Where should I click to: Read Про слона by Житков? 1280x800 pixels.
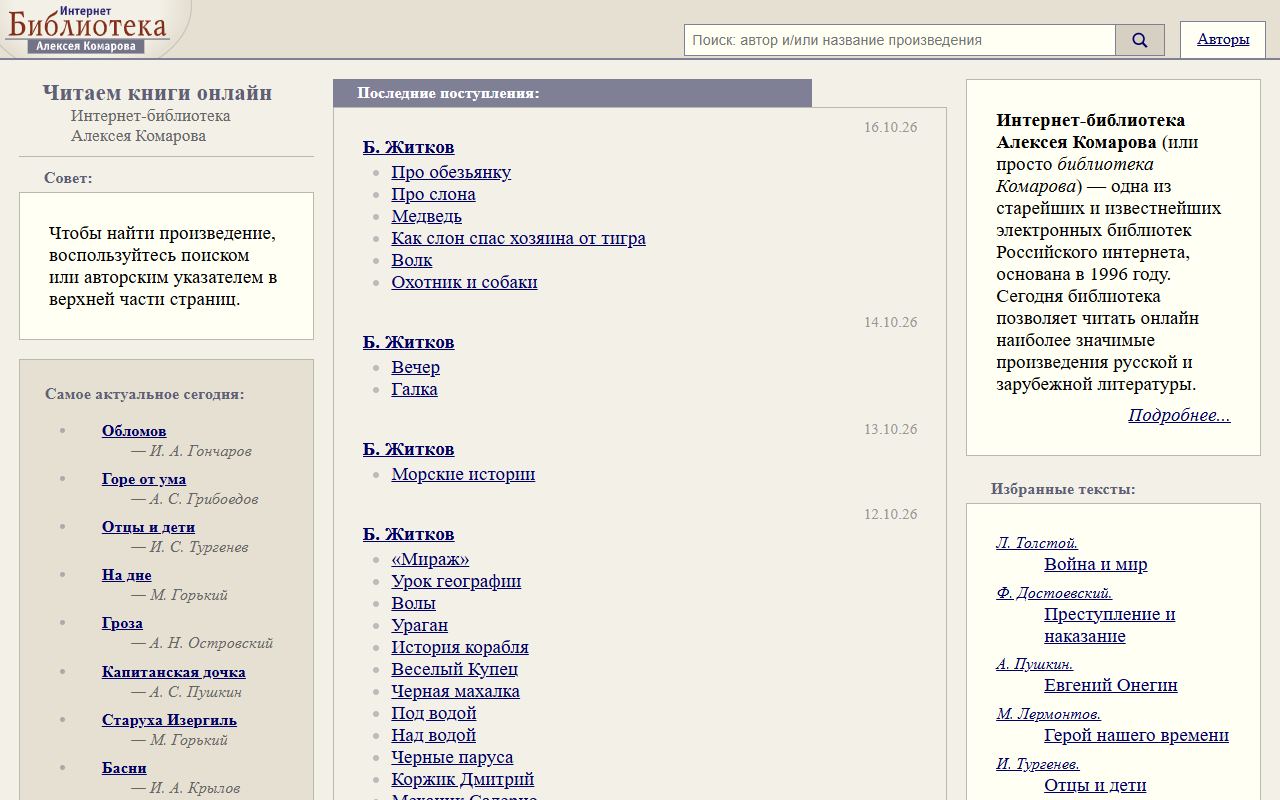(433, 194)
